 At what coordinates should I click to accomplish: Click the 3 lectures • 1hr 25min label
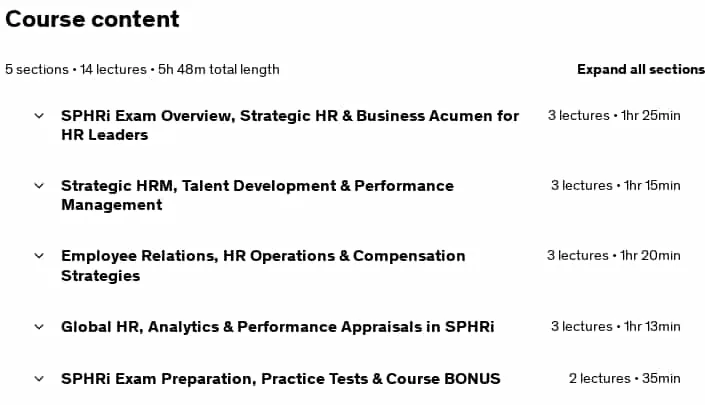[x=614, y=116]
